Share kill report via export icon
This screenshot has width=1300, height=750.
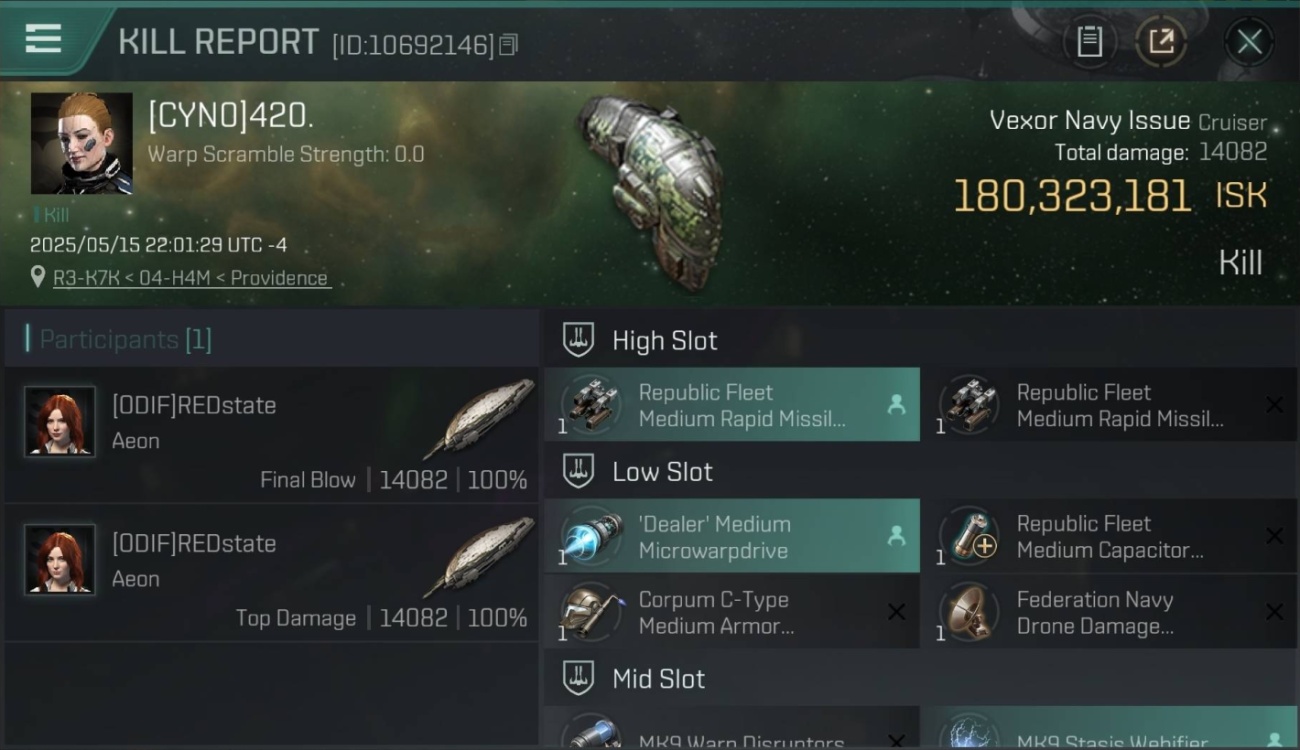(1161, 42)
